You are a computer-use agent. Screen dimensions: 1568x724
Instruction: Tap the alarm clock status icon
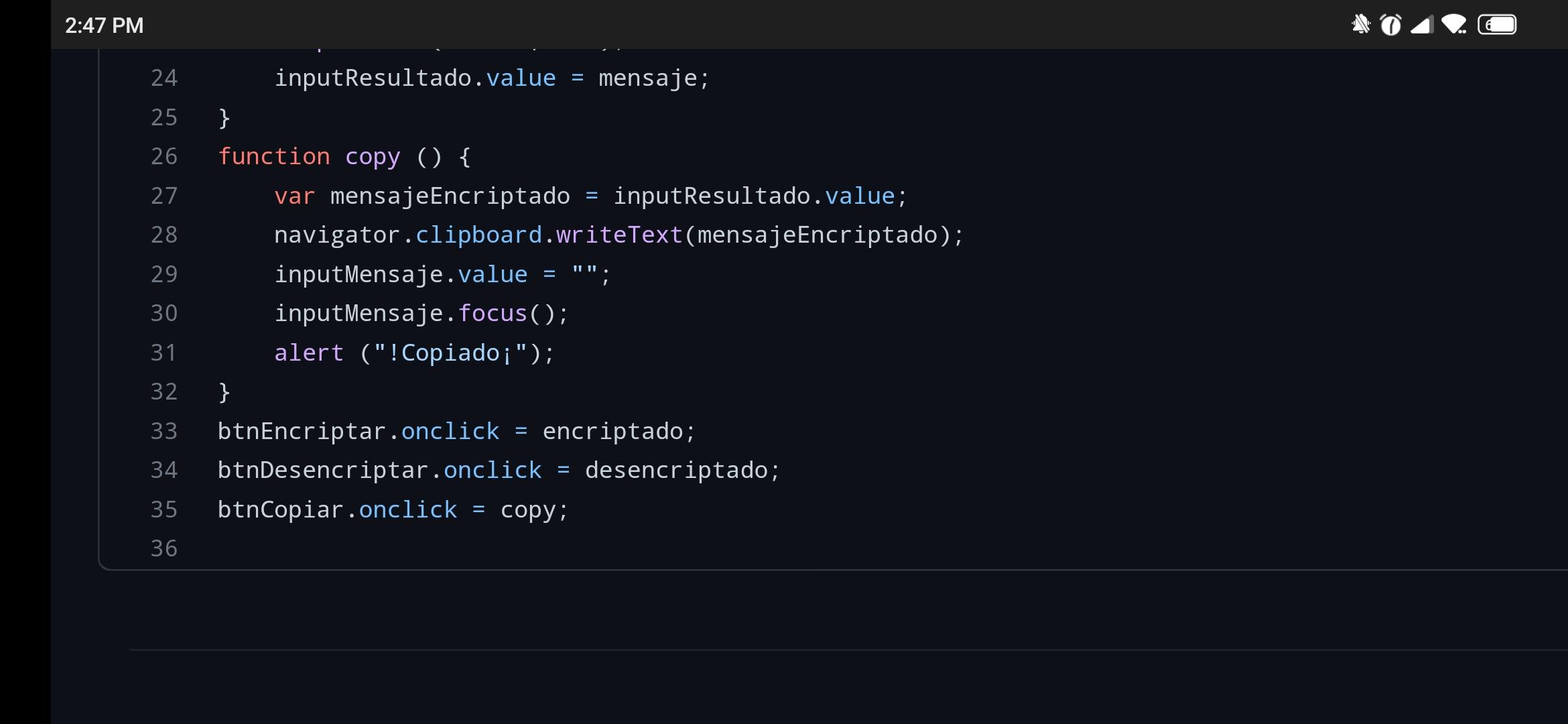pos(1391,25)
